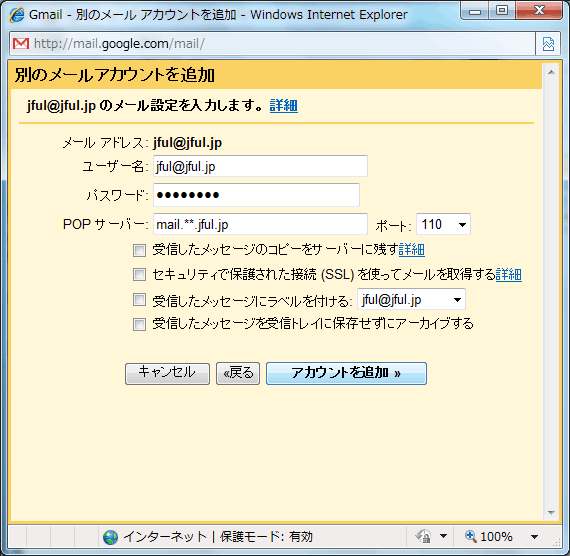Open the security icon dropdown arrow
The height and width of the screenshot is (556, 570).
pos(443,536)
